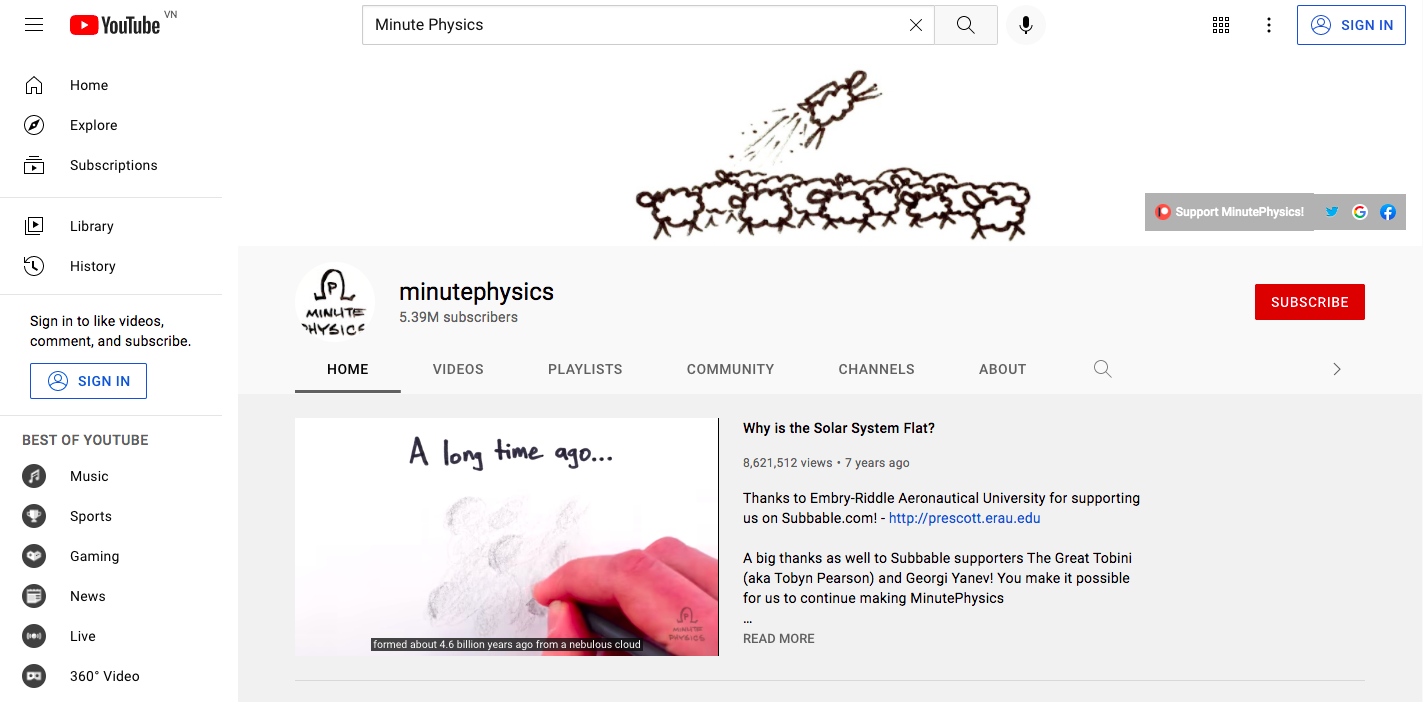
Task: Open the YouTube apps grid
Action: tap(1221, 25)
